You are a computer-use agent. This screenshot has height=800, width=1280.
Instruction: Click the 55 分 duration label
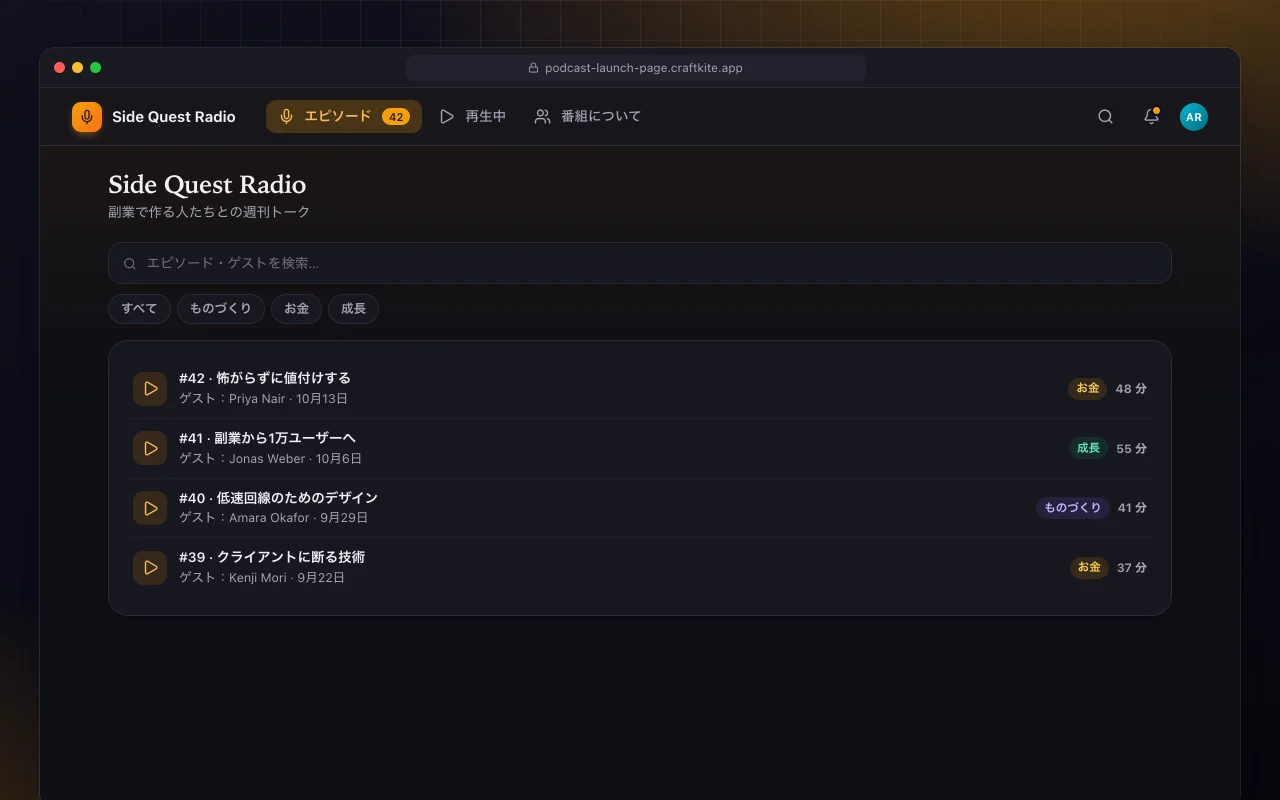(x=1131, y=449)
